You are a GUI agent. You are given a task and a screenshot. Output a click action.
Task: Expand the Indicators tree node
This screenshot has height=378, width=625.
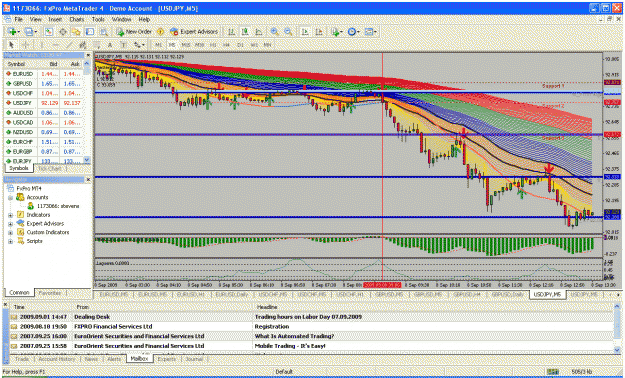[x=10, y=215]
